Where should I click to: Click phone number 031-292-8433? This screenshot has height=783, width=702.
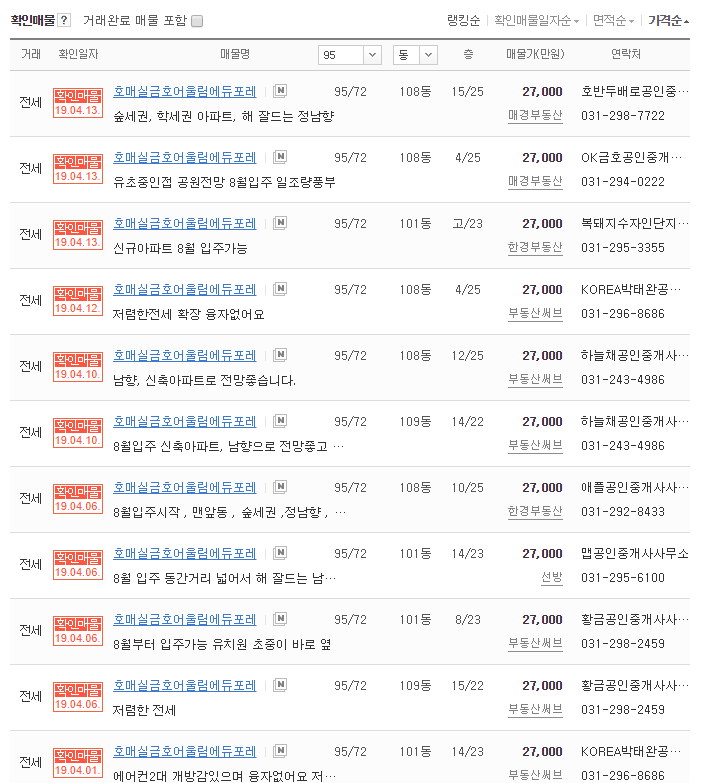tap(623, 512)
